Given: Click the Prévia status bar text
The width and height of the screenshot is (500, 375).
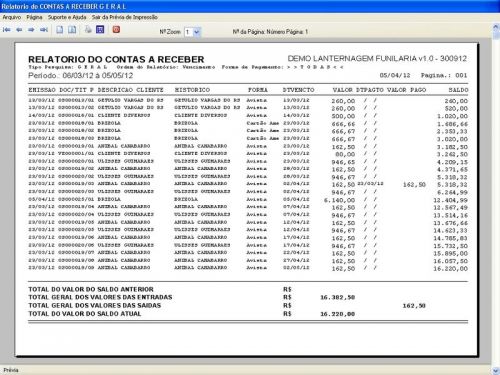Looking at the screenshot, I should tap(11, 370).
